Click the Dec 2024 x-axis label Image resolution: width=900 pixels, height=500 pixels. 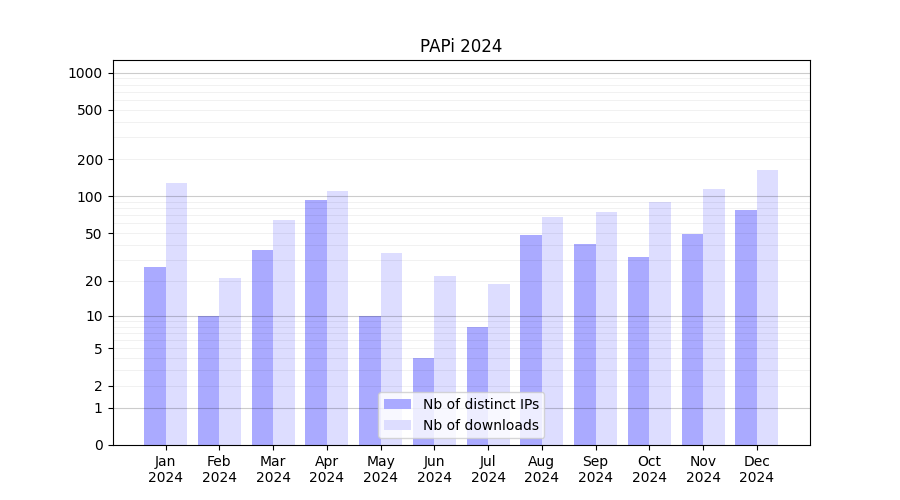(756, 469)
